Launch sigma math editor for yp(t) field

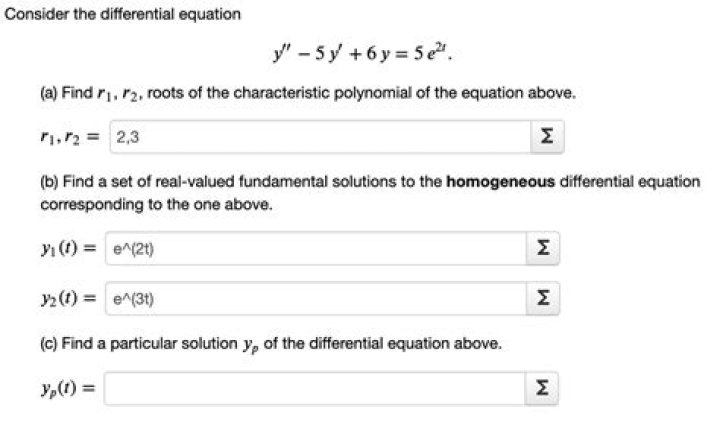[x=541, y=389]
